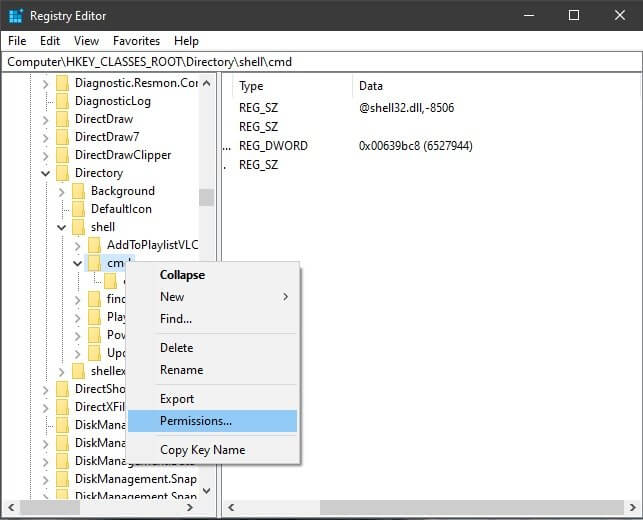The image size is (643, 520).
Task: Expand the DirectDrawClipper key
Action: (46, 155)
